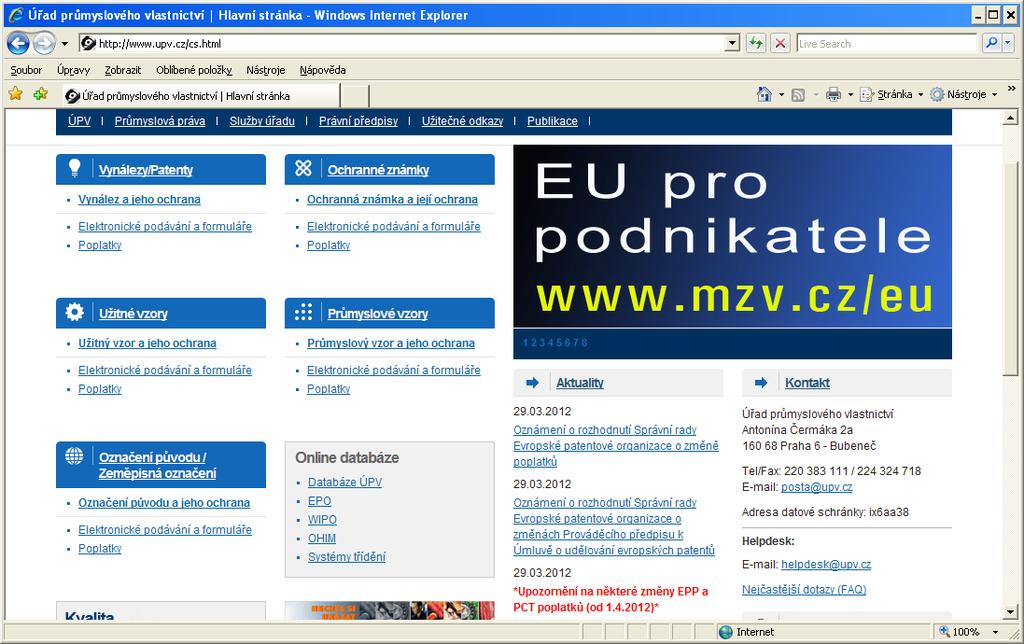The image size is (1024, 644).
Task: Click the Live Search input box
Action: click(x=886, y=44)
